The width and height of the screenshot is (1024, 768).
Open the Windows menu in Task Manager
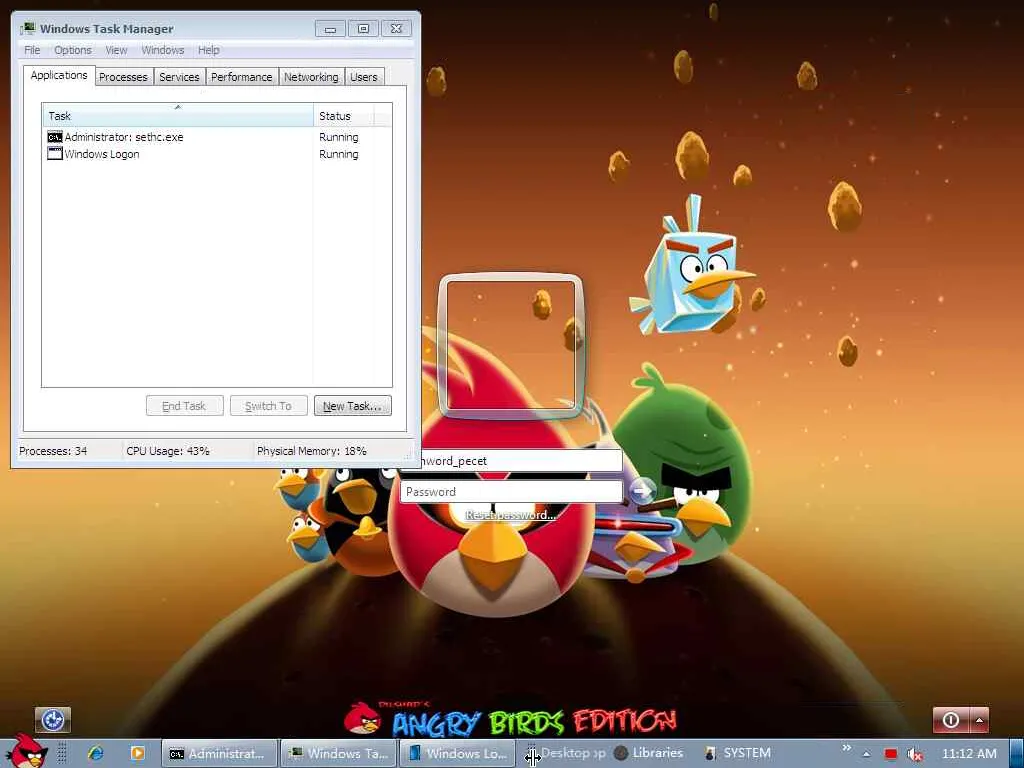coord(163,50)
